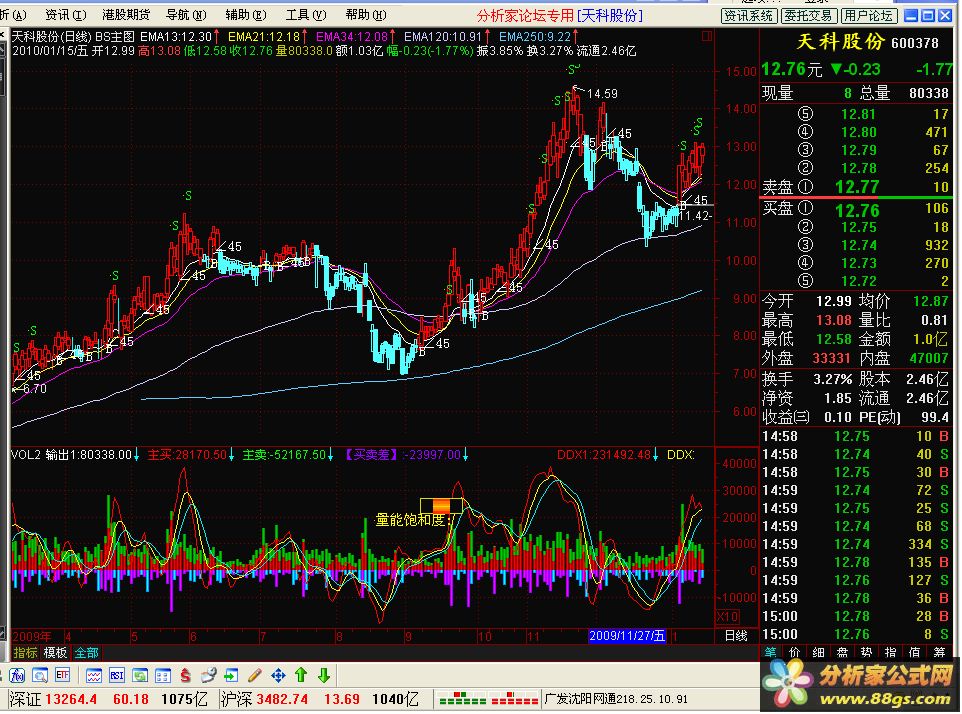The width and height of the screenshot is (962, 714).
Task: Click the EMA250:9.22 indicator label
Action: click(x=534, y=37)
